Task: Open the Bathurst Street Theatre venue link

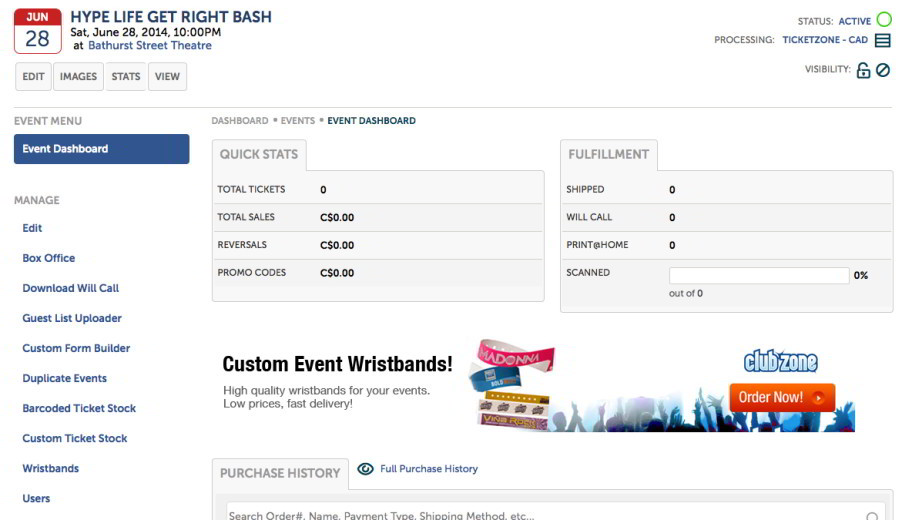Action: pos(149,45)
